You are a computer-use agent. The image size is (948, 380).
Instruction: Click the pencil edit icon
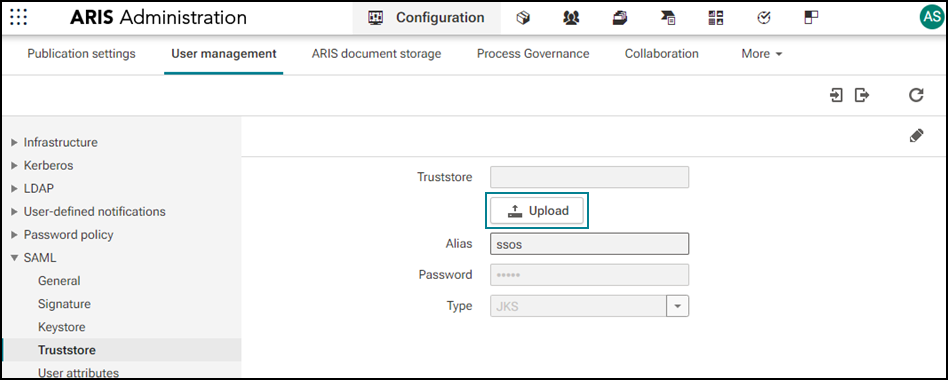[917, 136]
